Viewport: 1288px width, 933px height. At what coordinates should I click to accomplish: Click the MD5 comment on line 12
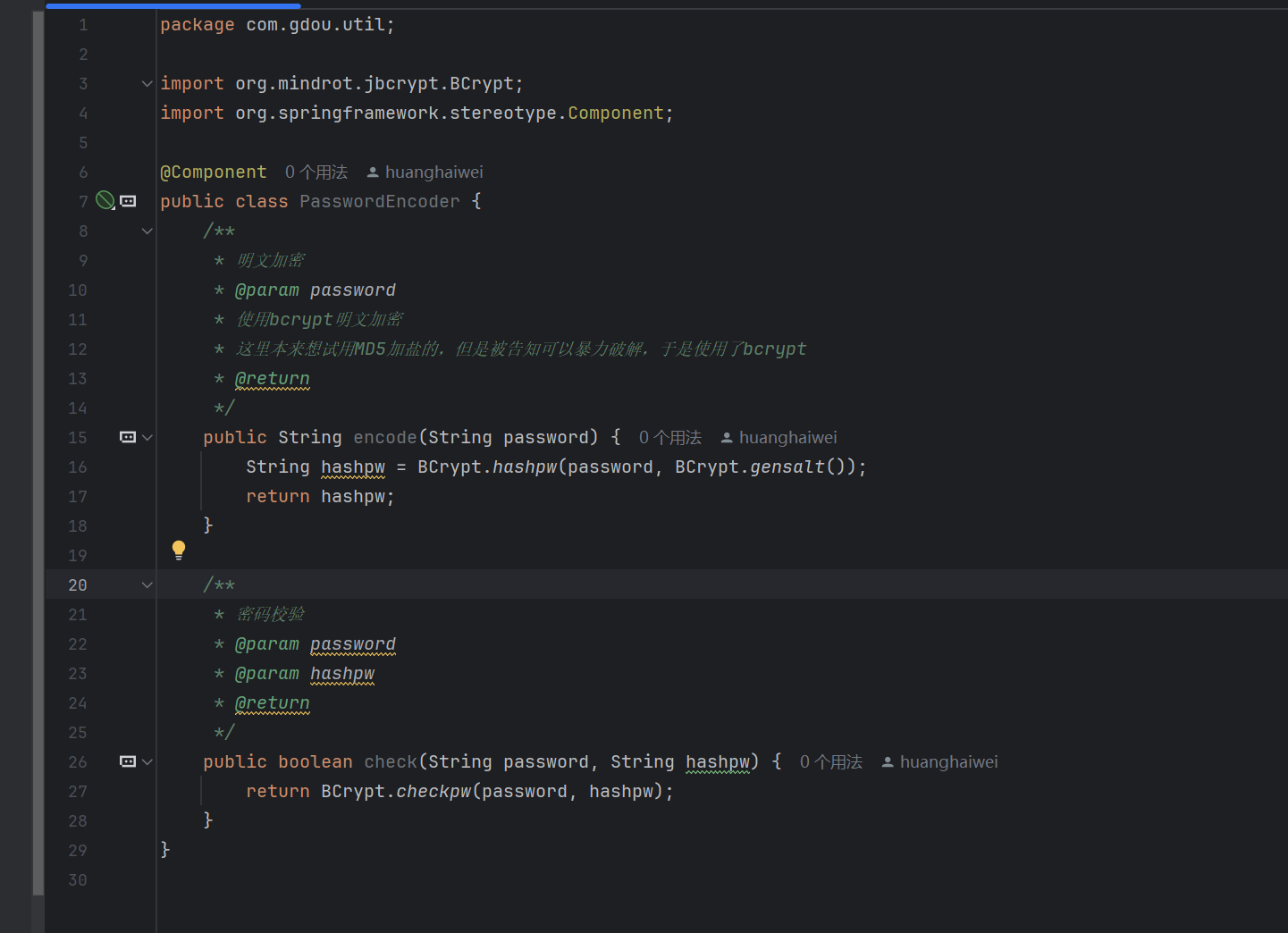tap(521, 349)
